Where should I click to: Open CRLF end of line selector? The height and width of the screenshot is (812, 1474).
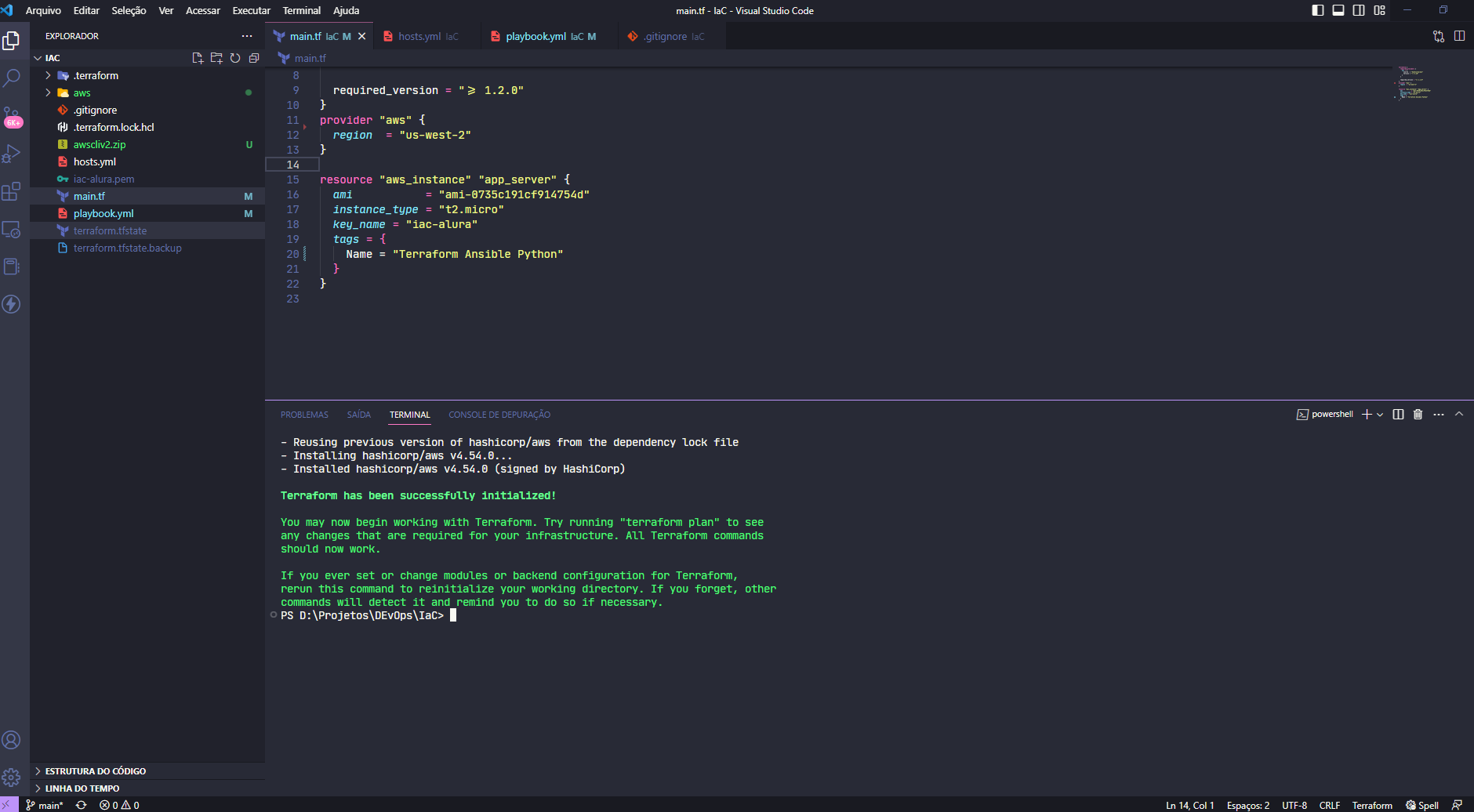pyautogui.click(x=1330, y=805)
